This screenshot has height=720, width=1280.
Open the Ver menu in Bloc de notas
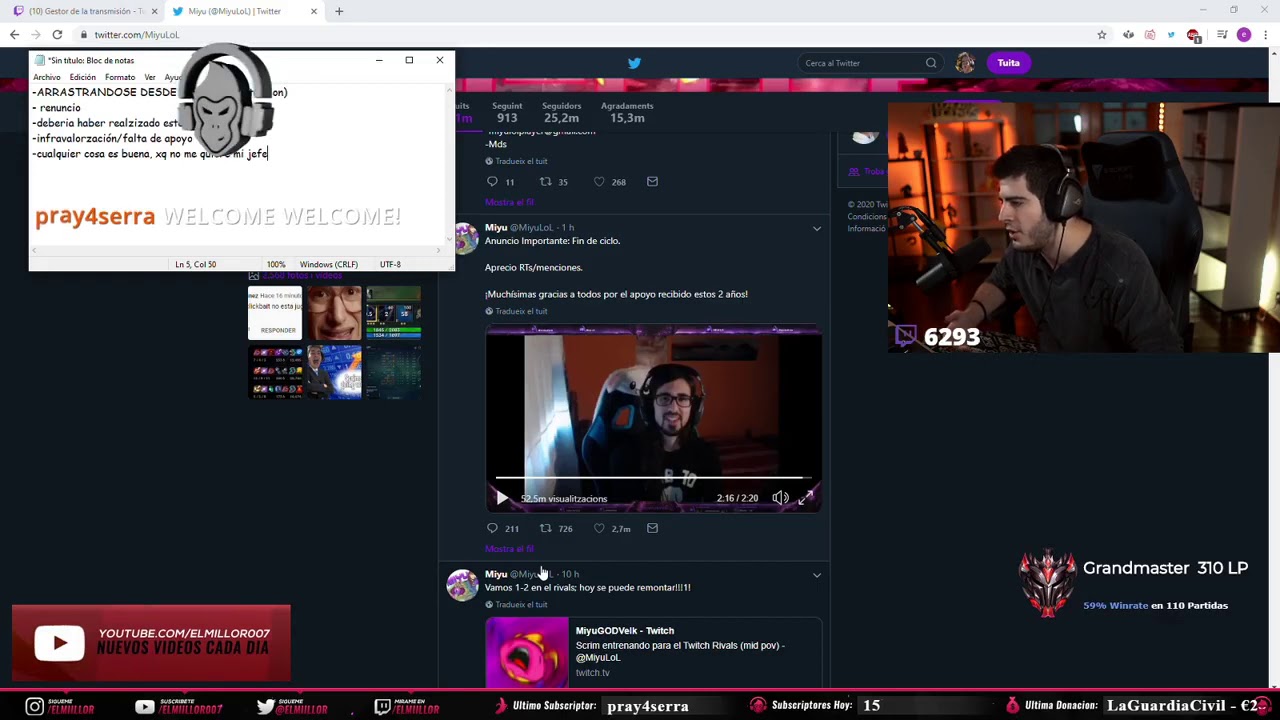pos(150,77)
